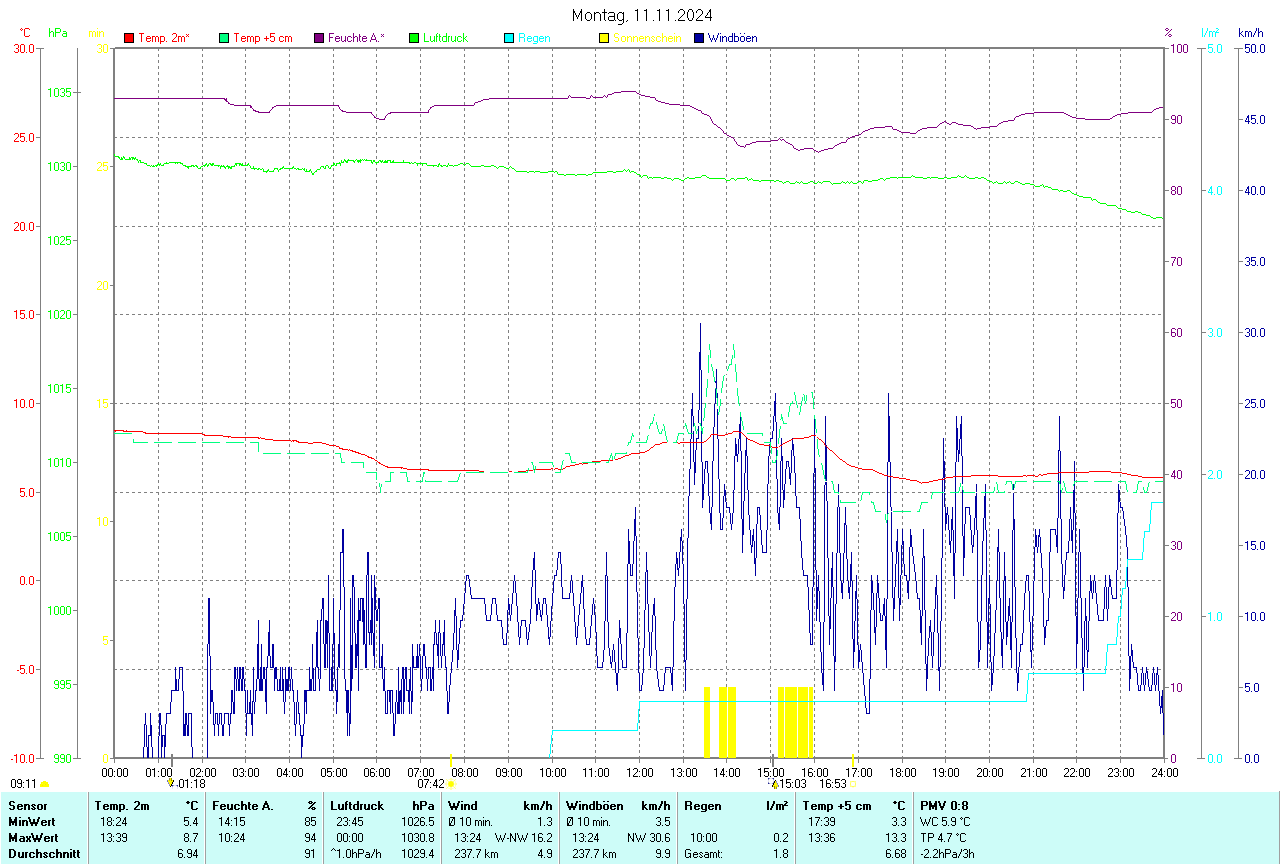Click the dark blue Windböen legend swatch
The image size is (1280, 864).
point(699,38)
